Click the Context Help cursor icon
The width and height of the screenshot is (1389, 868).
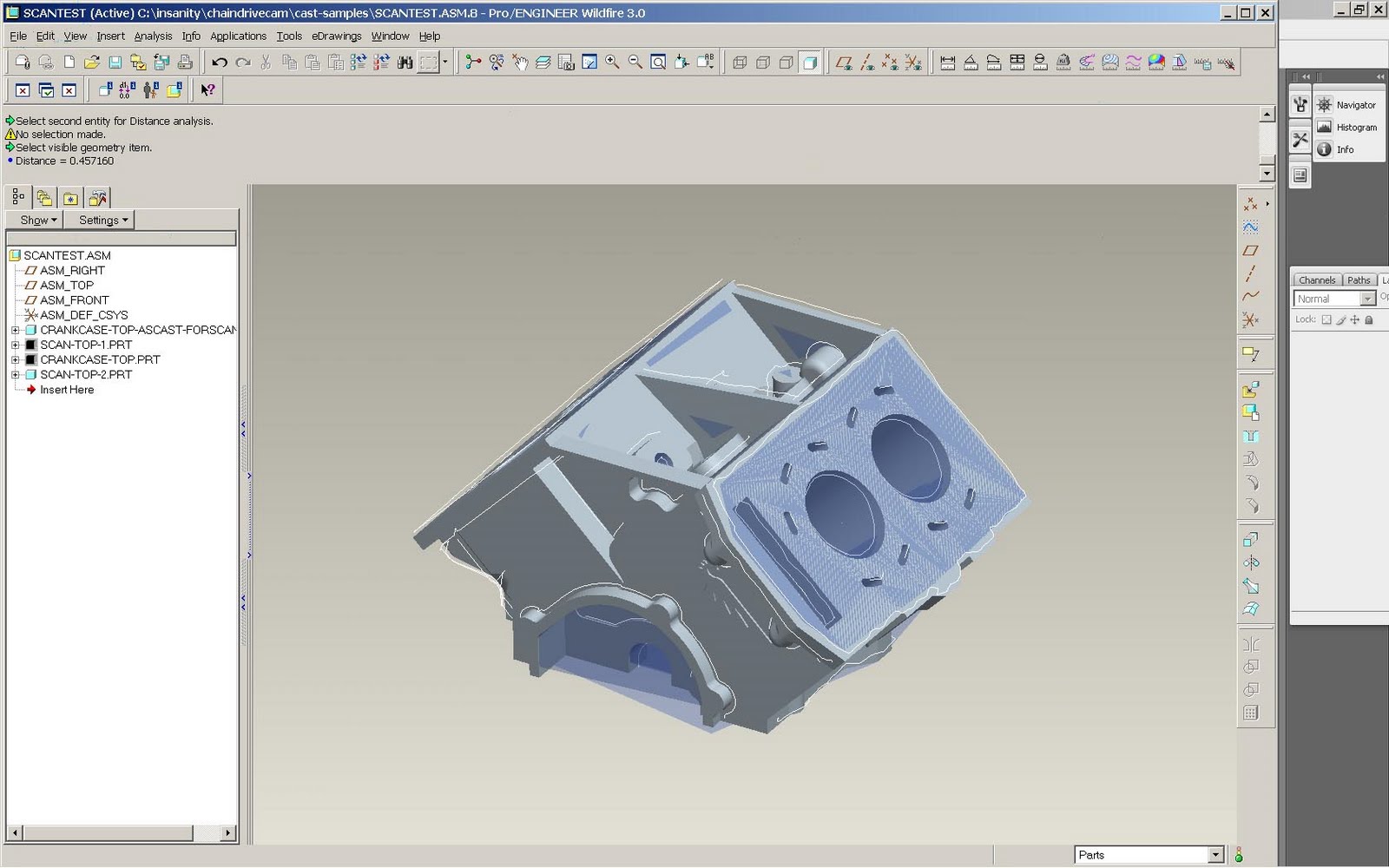(207, 90)
